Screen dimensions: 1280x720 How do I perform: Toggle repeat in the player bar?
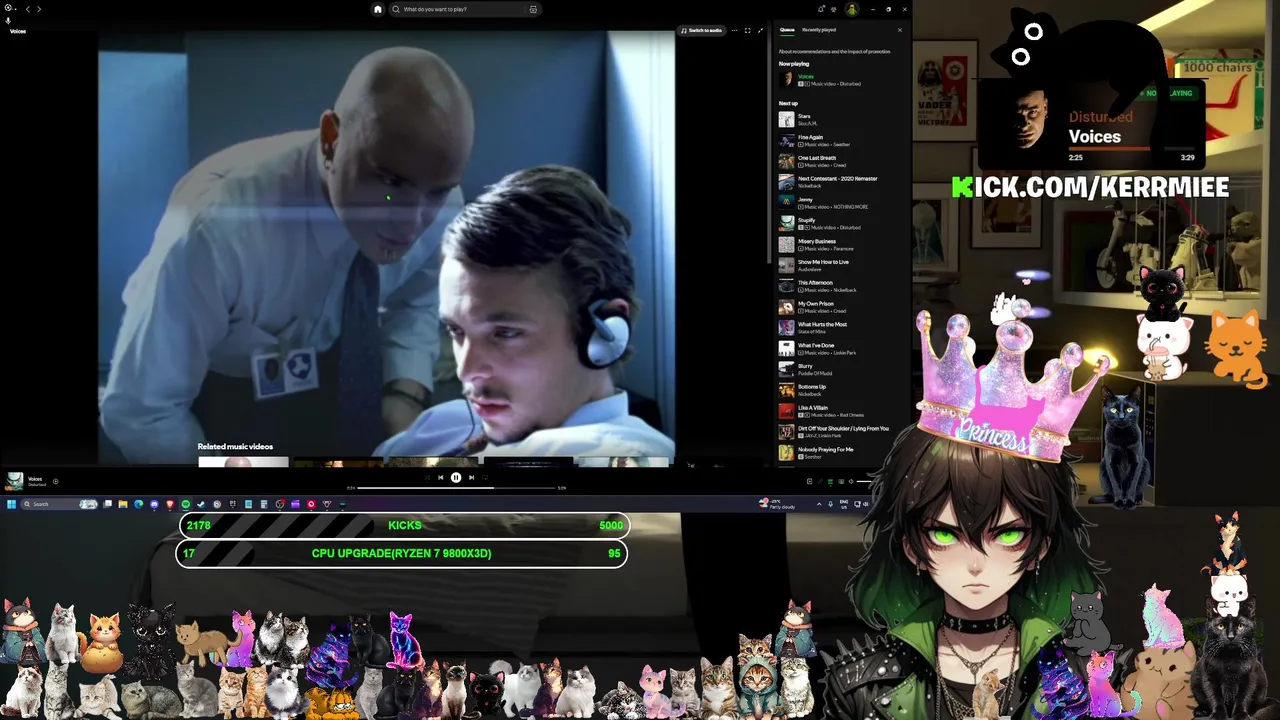(484, 478)
